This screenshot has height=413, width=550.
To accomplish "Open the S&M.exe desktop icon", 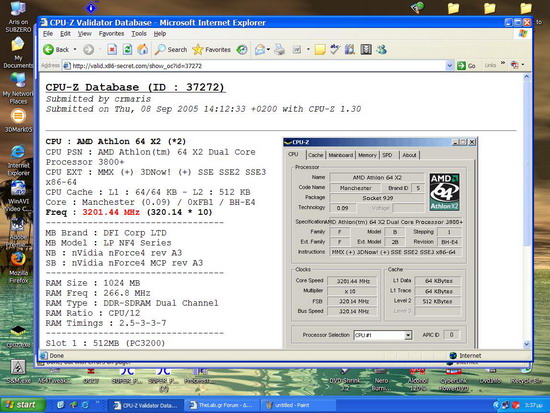I will coord(18,372).
